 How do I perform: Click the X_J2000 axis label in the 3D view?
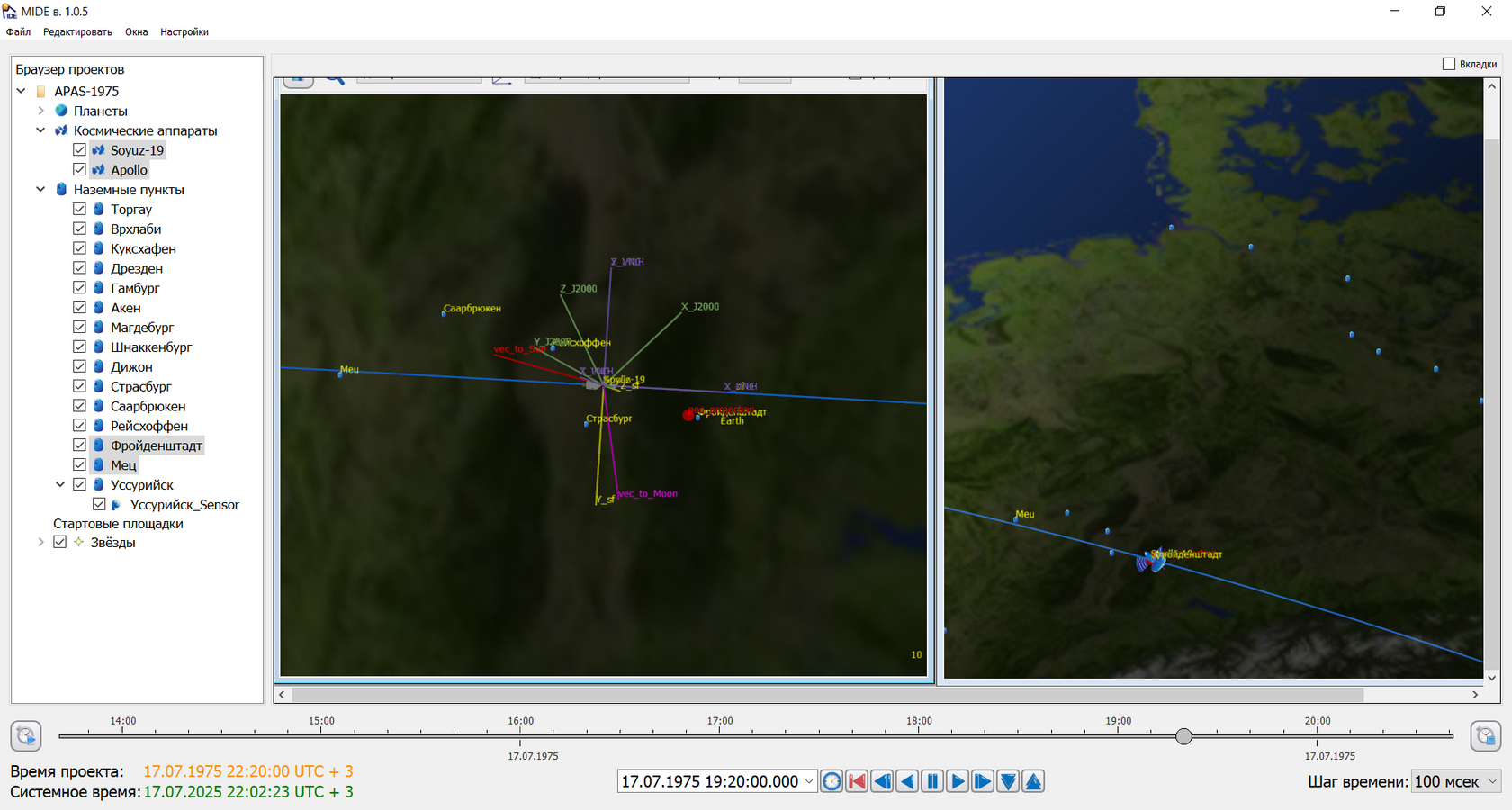tap(700, 307)
